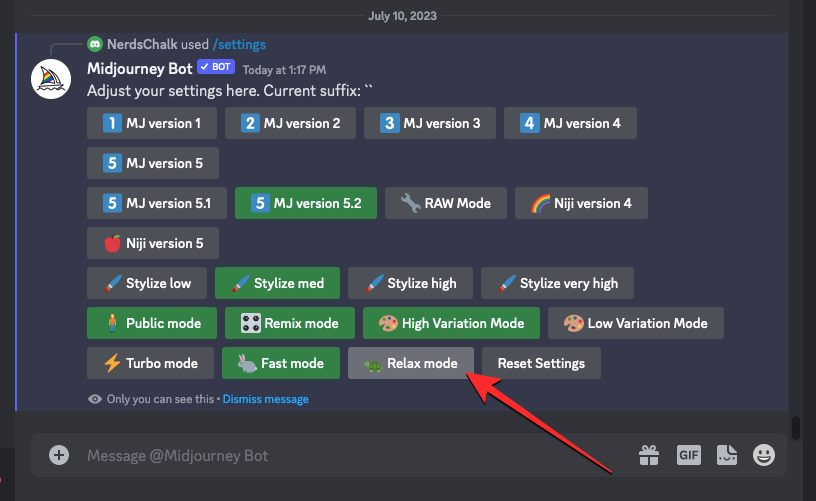Choose Stylize very high
This screenshot has width=816, height=501.
point(557,283)
